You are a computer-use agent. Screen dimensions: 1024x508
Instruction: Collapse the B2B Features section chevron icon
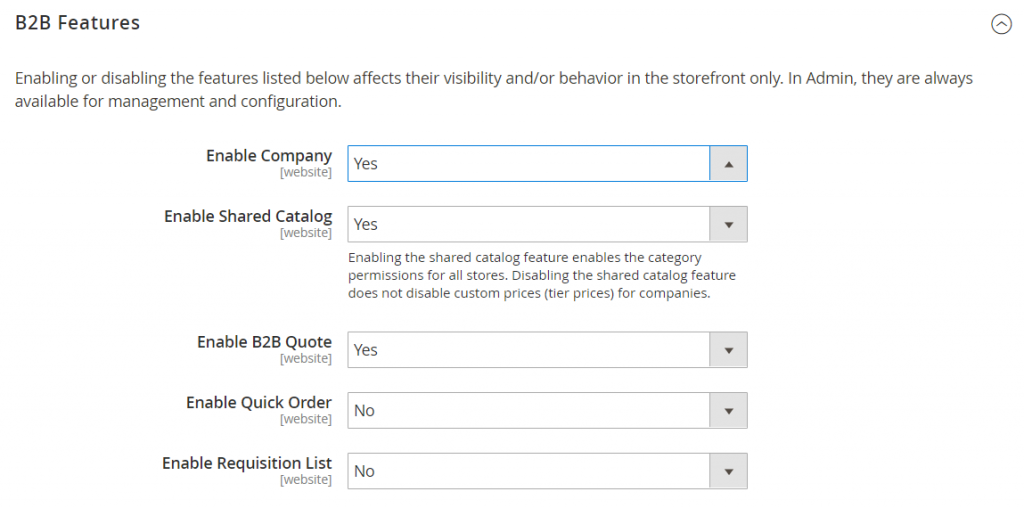[x=1001, y=25]
